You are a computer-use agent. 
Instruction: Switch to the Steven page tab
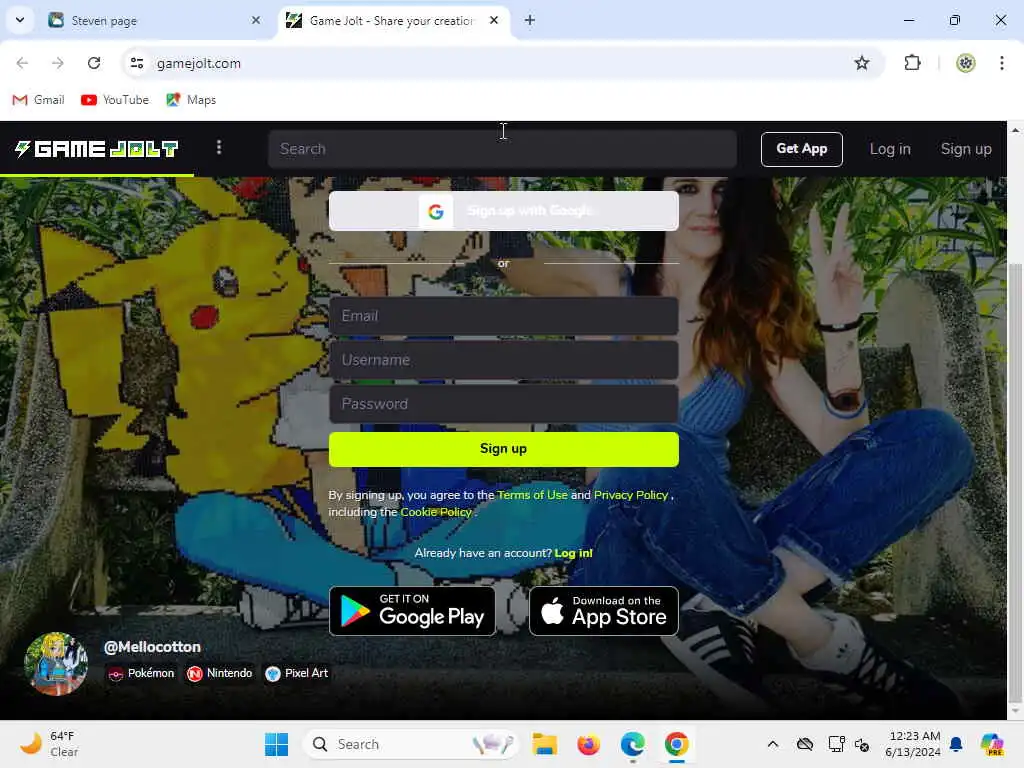click(153, 21)
